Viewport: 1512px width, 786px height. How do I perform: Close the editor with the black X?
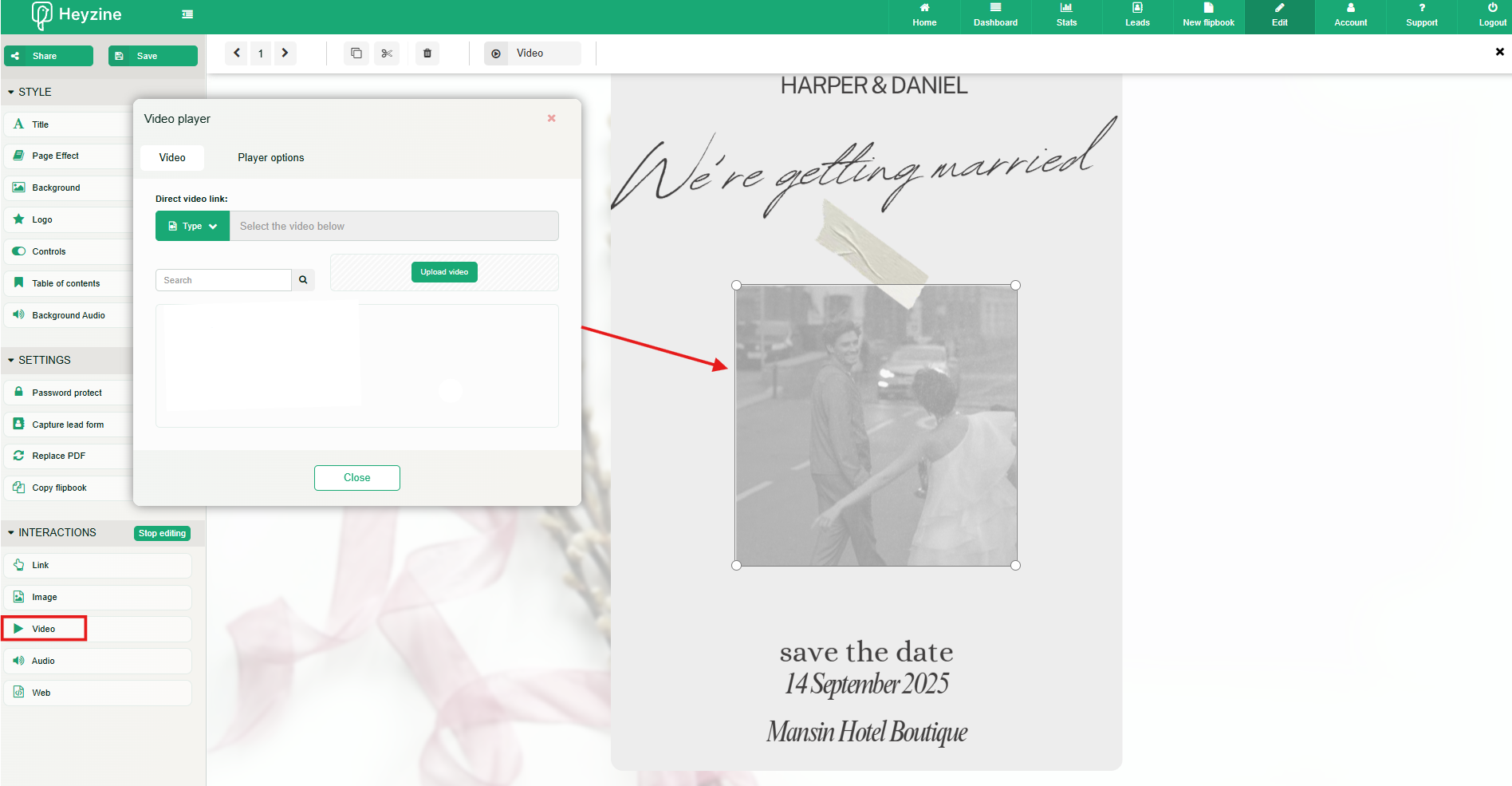[1499, 52]
